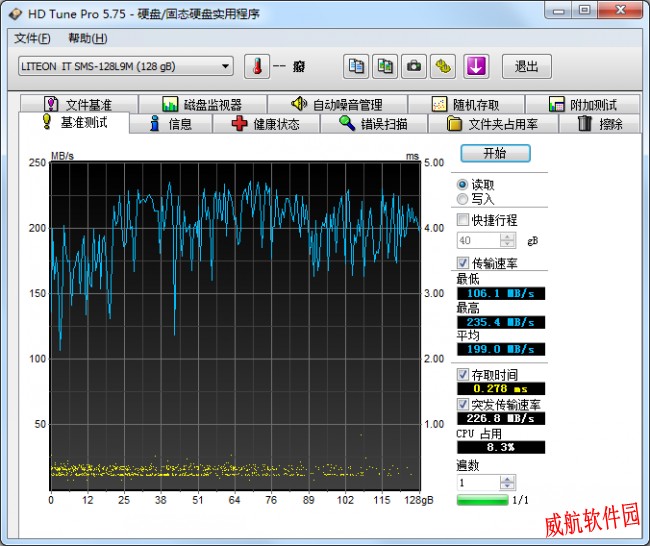Click the 退出 button
The height and width of the screenshot is (546, 650).
[526, 66]
